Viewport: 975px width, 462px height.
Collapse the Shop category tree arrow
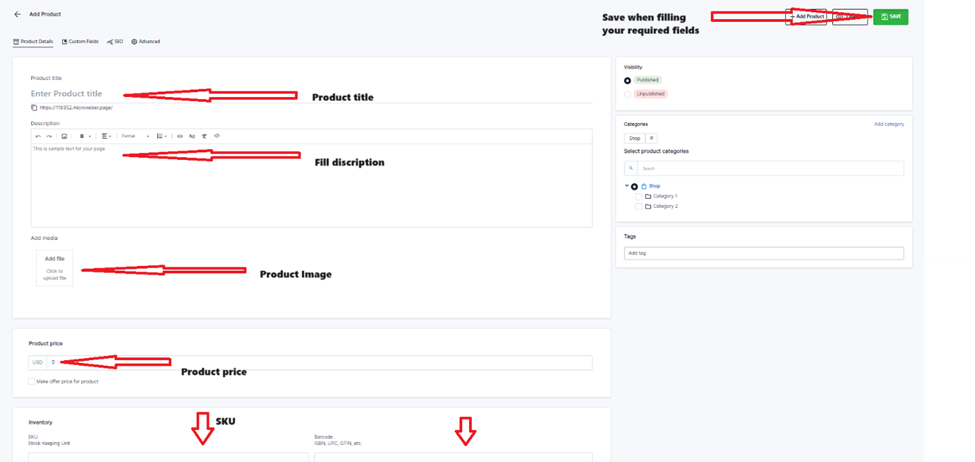(x=626, y=185)
